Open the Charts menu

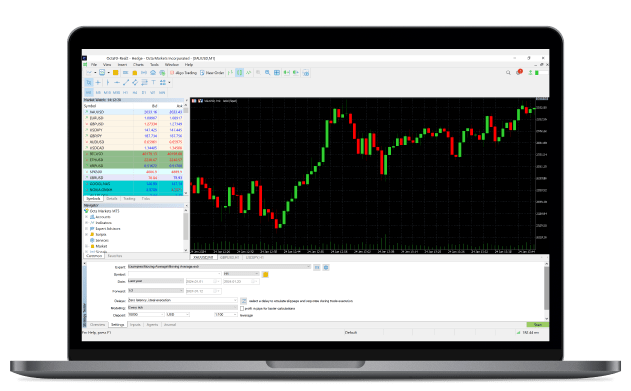point(138,64)
